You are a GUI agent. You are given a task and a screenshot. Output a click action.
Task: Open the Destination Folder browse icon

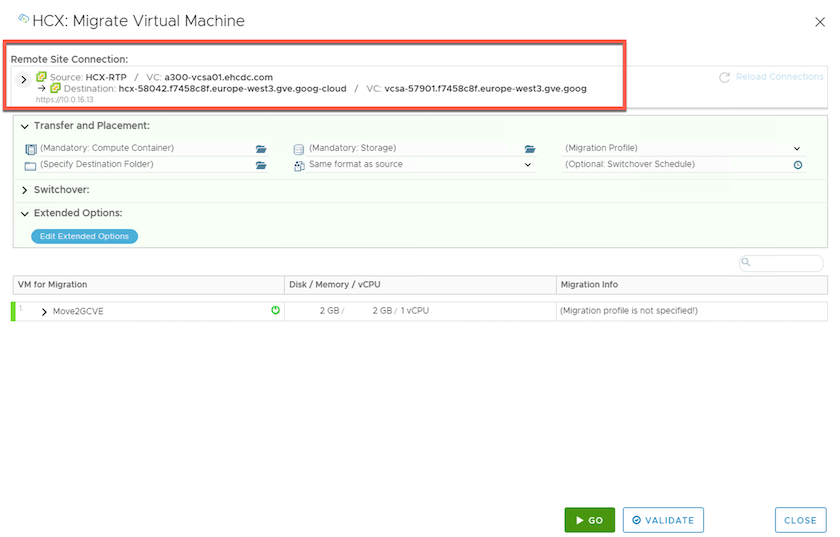261,165
